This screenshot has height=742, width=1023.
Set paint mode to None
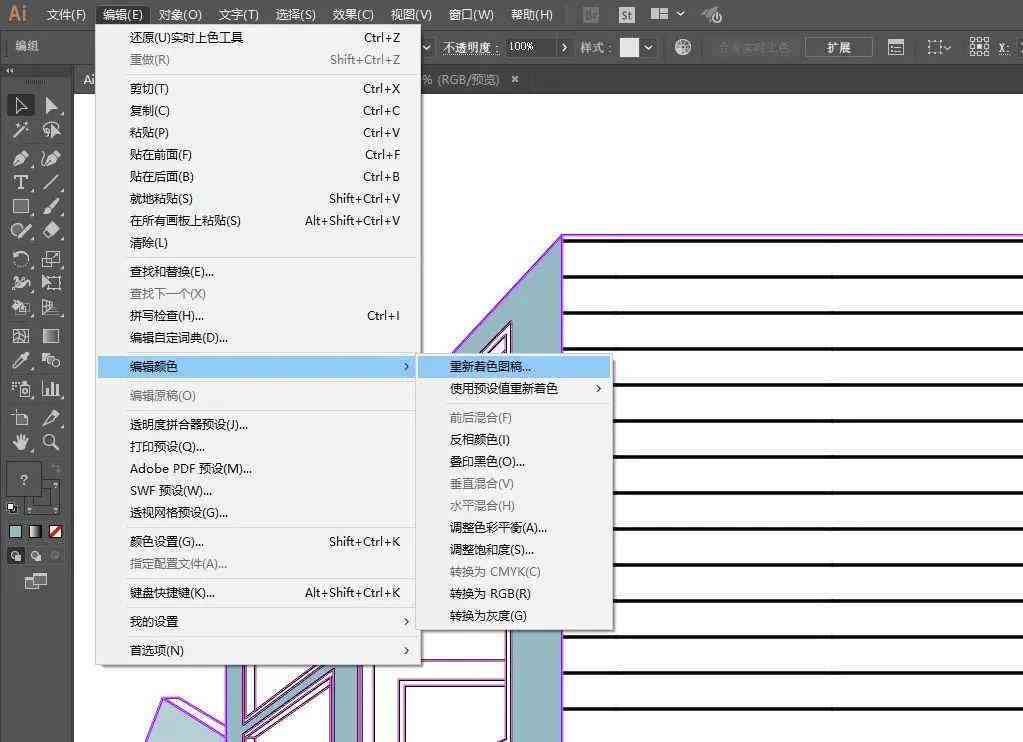(x=55, y=531)
